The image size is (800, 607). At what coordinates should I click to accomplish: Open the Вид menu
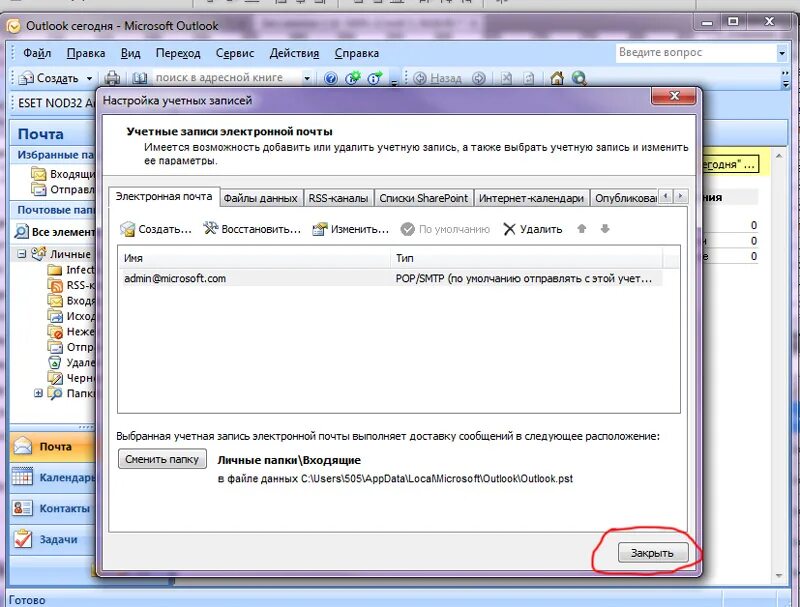(131, 53)
